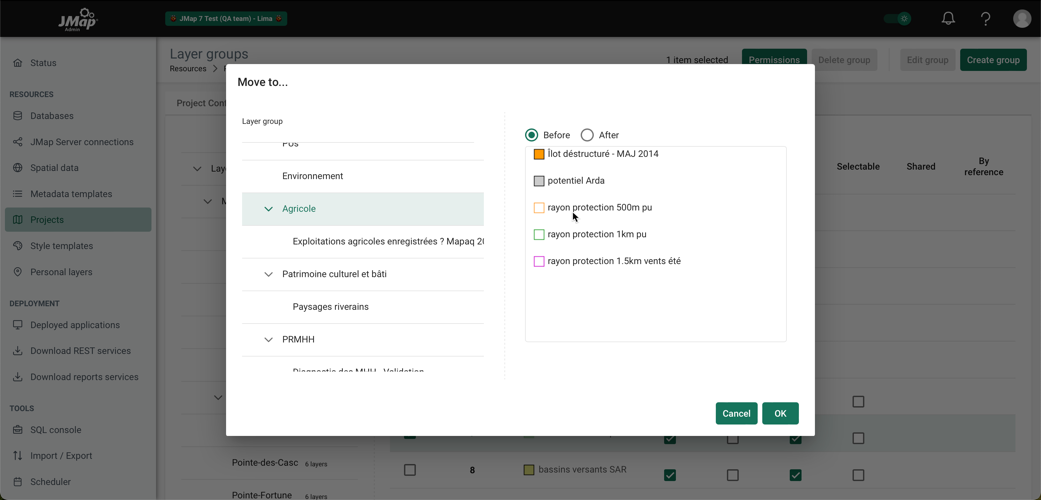Select Environnement in layer group tree

pos(312,176)
